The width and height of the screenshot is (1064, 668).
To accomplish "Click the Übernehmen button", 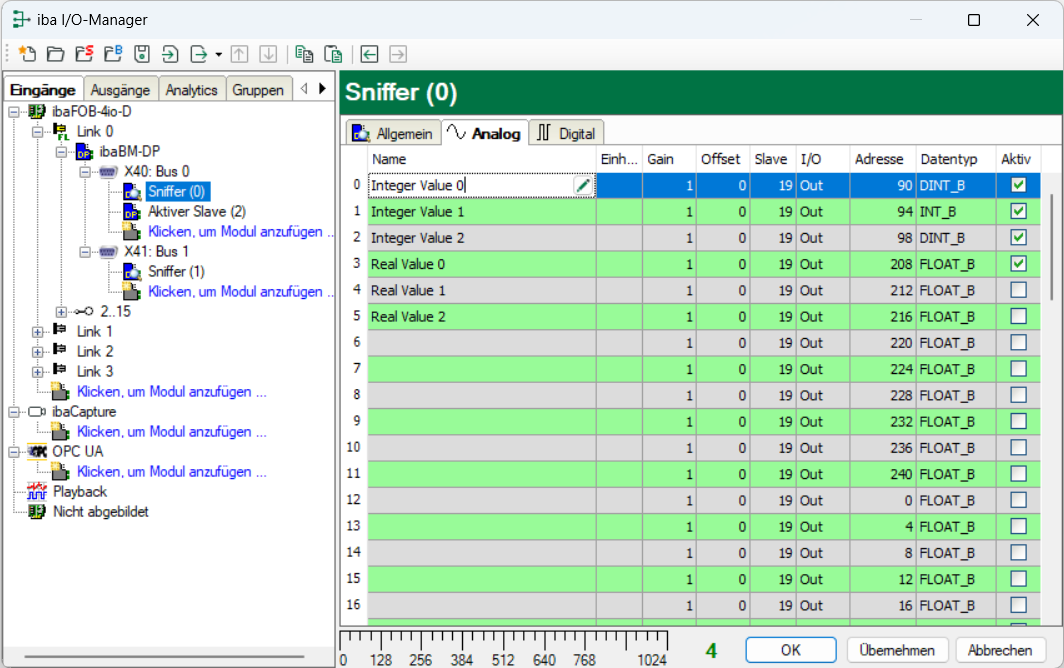I will pyautogui.click(x=896, y=650).
